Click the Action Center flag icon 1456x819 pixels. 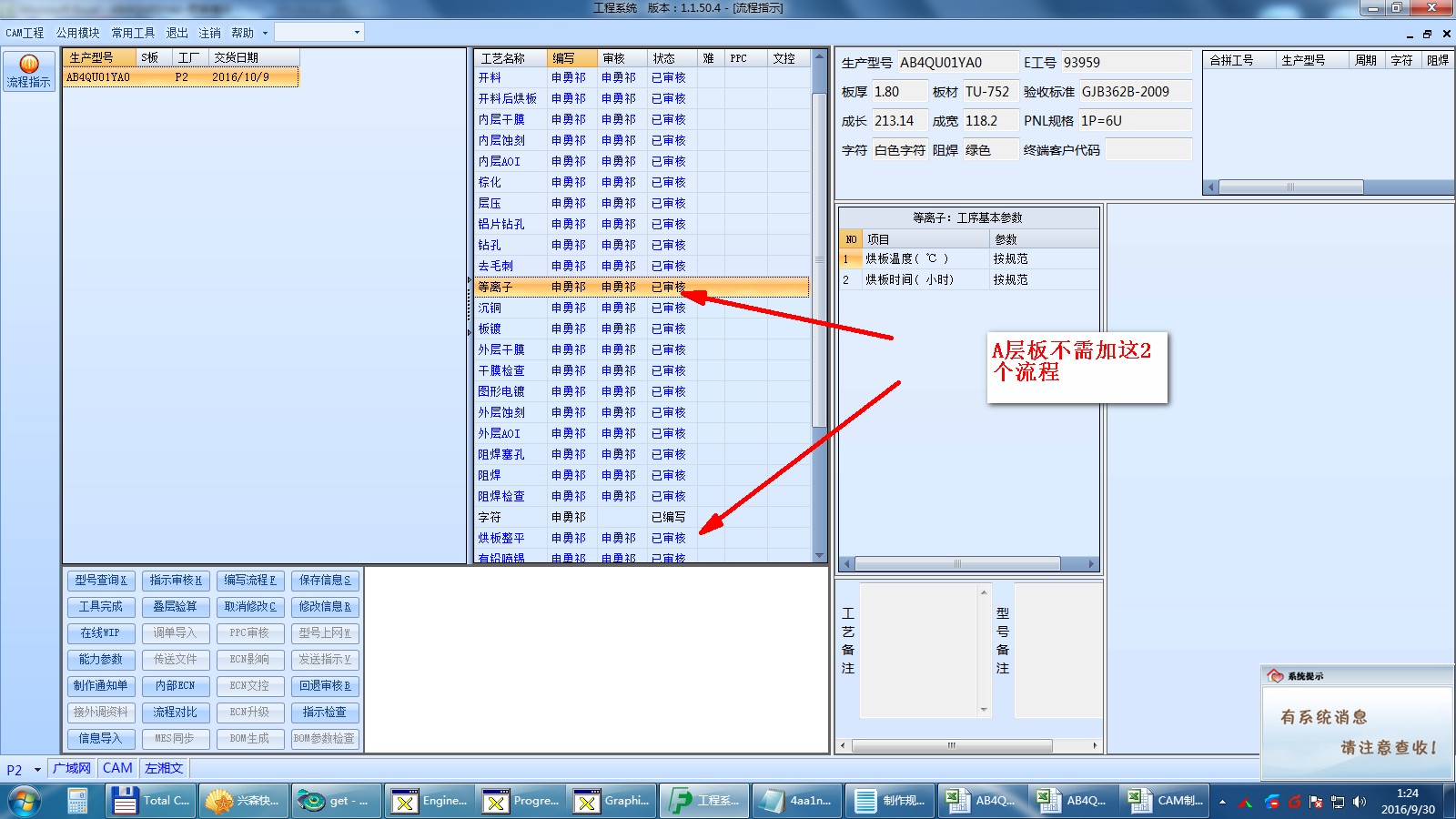[x=1316, y=802]
